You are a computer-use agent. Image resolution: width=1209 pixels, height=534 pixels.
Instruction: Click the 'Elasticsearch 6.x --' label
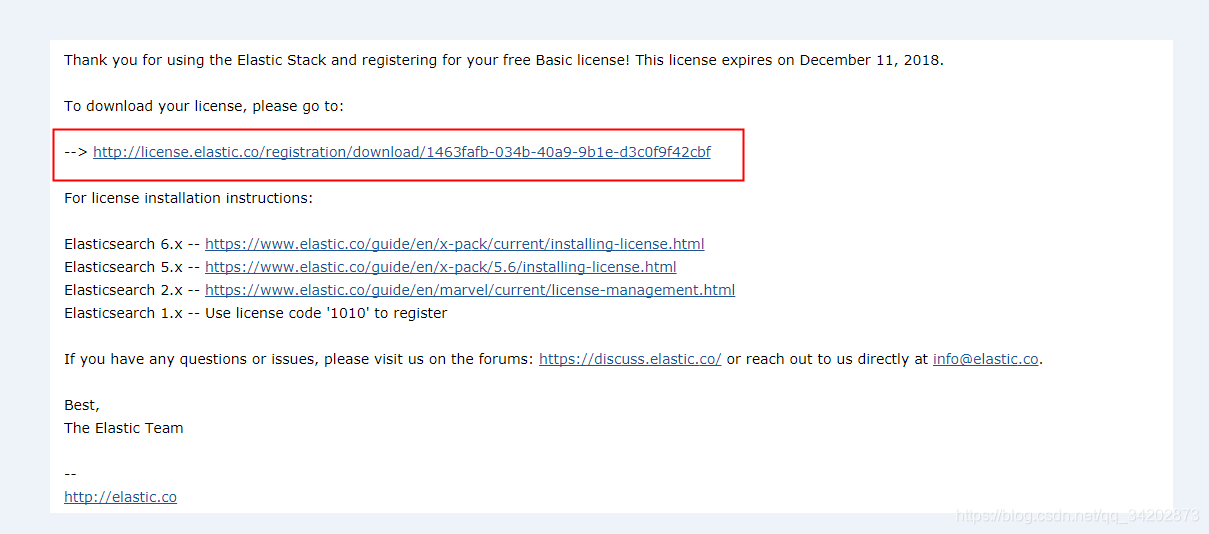(132, 244)
